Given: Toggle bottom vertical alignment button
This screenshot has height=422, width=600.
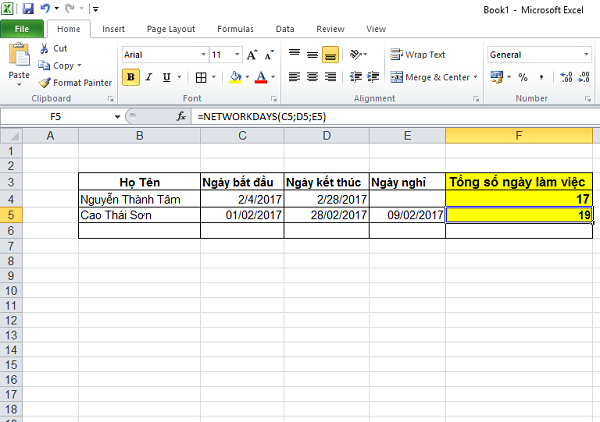Looking at the screenshot, I should coord(329,55).
